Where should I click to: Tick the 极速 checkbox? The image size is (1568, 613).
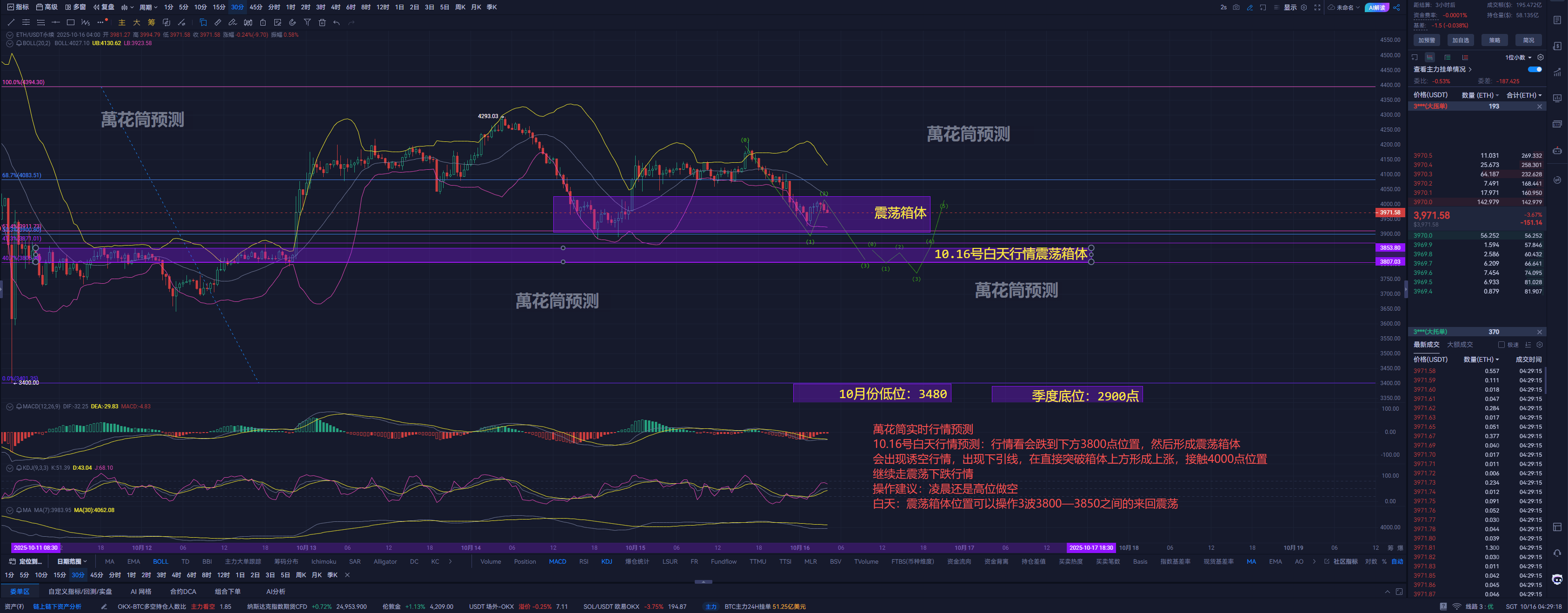(x=1501, y=345)
